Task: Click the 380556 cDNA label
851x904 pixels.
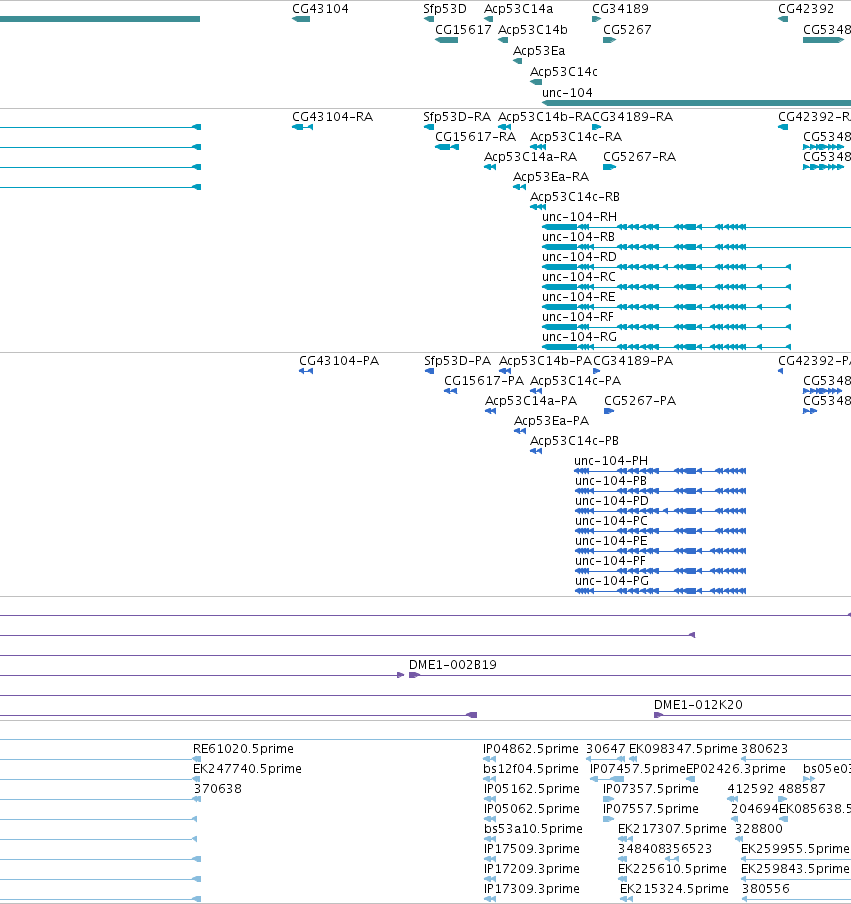Action: coord(766,888)
